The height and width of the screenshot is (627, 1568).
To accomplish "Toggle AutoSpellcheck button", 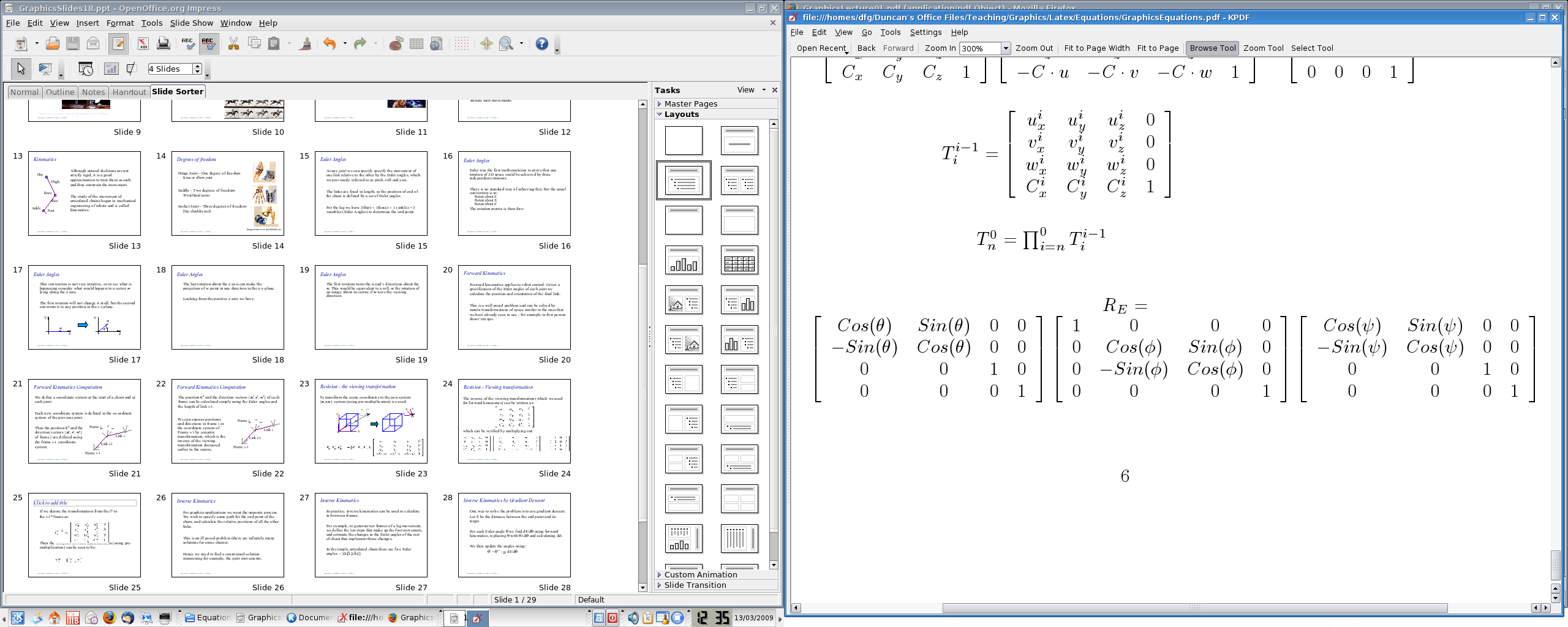I will (x=208, y=43).
